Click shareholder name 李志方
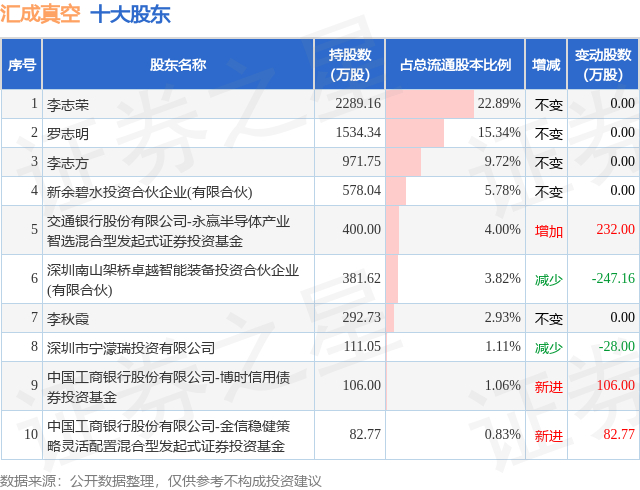 [68, 163]
